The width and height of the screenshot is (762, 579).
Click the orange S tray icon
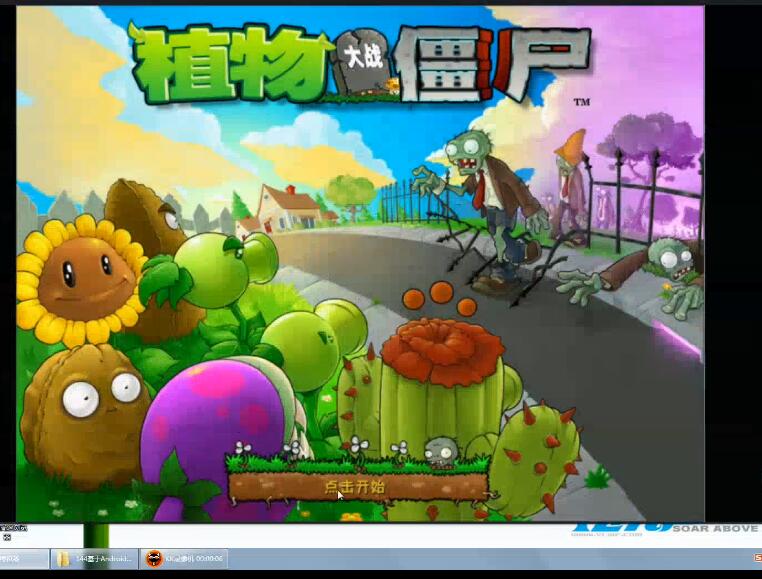[758, 558]
